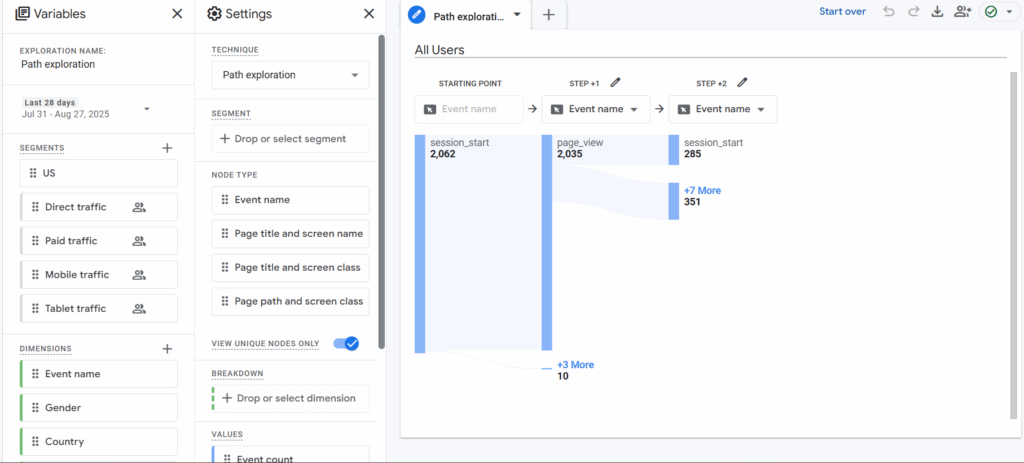Screen dimensions: 1024x463
Task: Close the Variables panel
Action: [x=177, y=14]
